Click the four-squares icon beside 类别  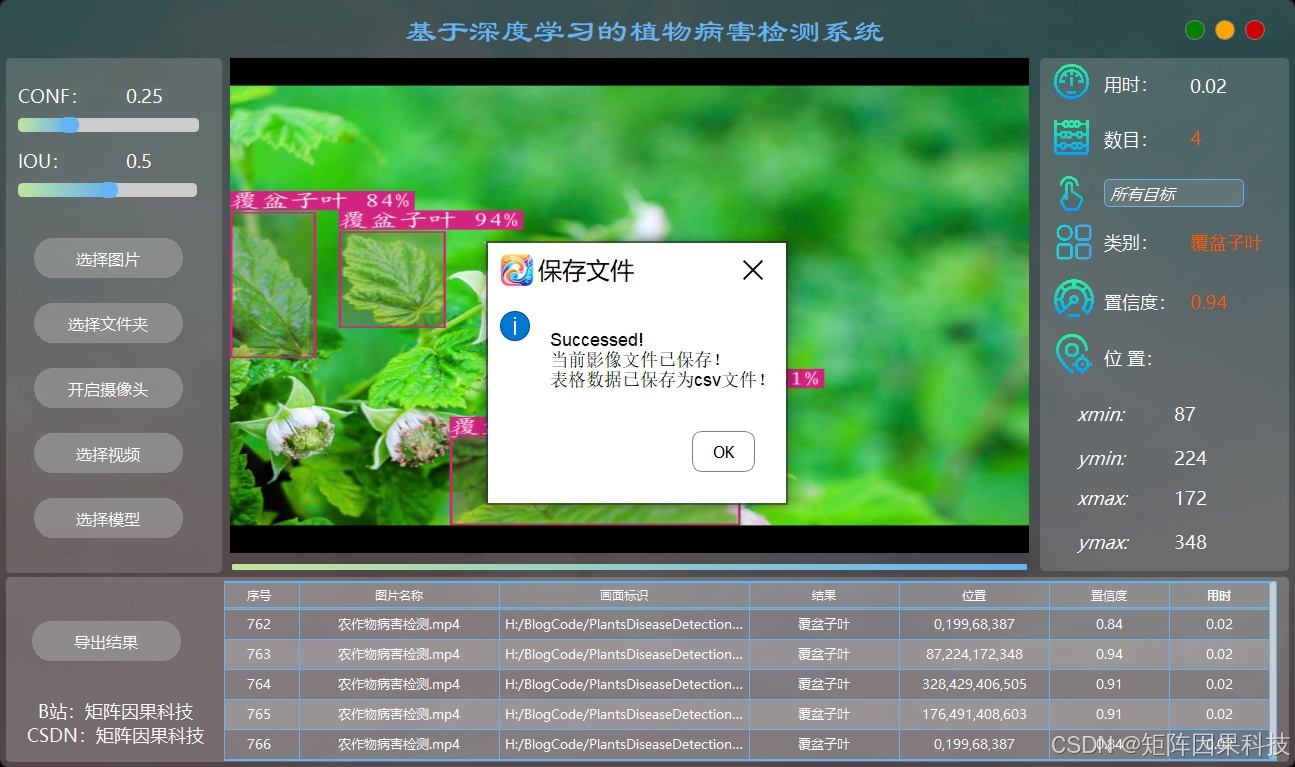coord(1073,242)
